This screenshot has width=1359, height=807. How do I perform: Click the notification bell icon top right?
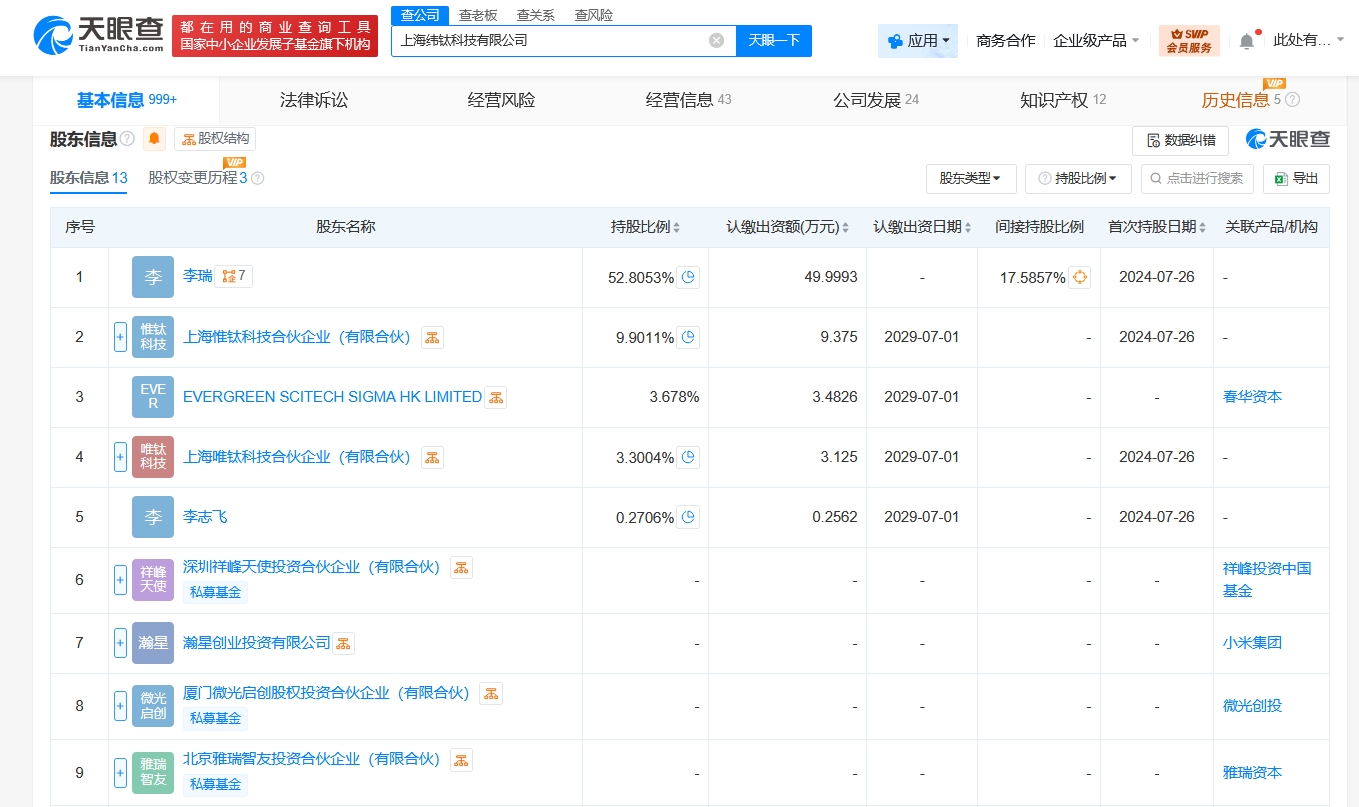pyautogui.click(x=1244, y=38)
